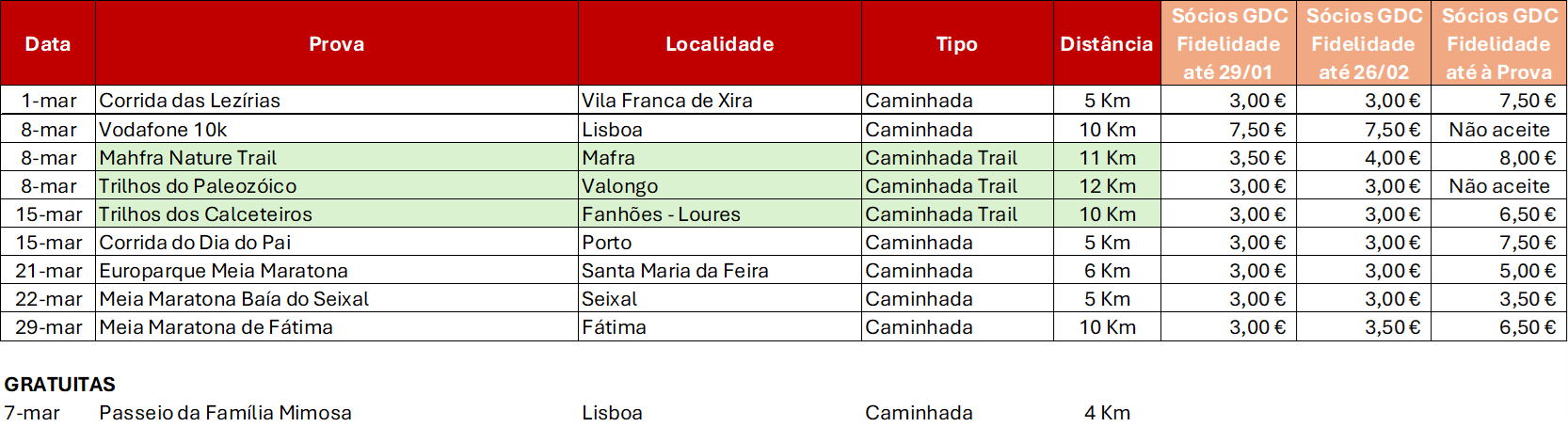
Task: Select the "GRATUITAS" section label
Action: pyautogui.click(x=60, y=384)
